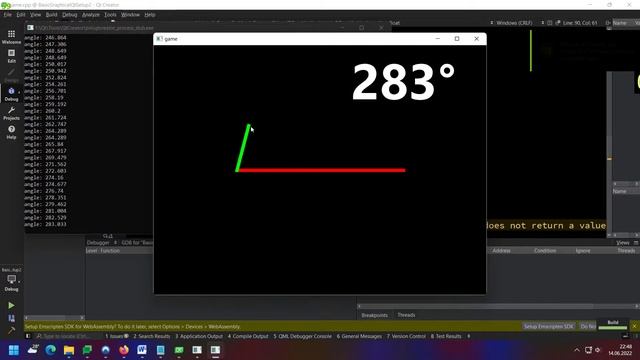Open the Tools menu

pyautogui.click(x=110, y=15)
